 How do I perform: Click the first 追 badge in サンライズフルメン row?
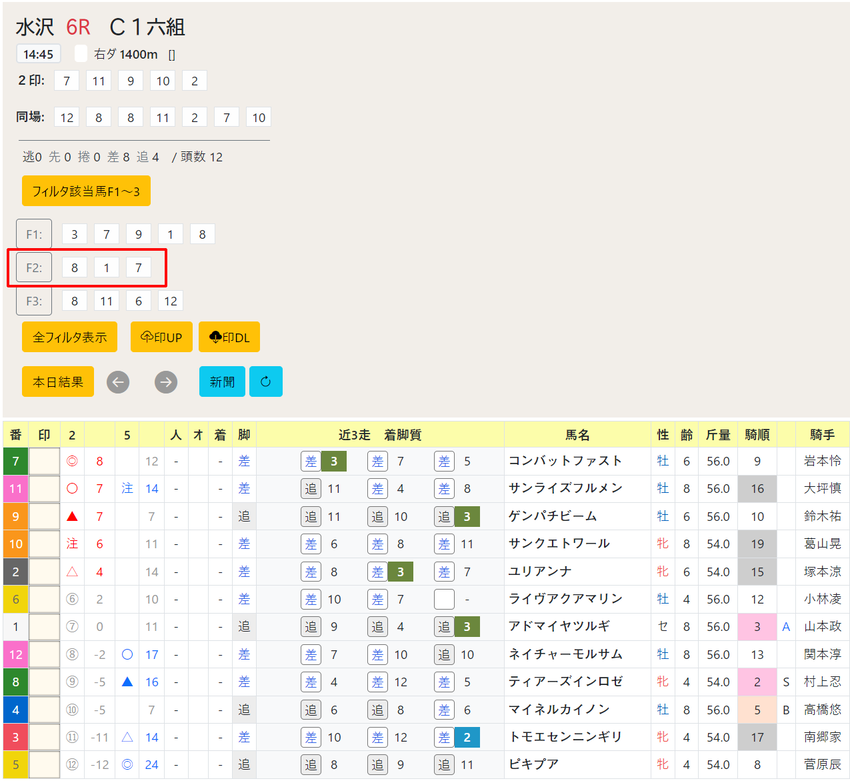tap(311, 489)
